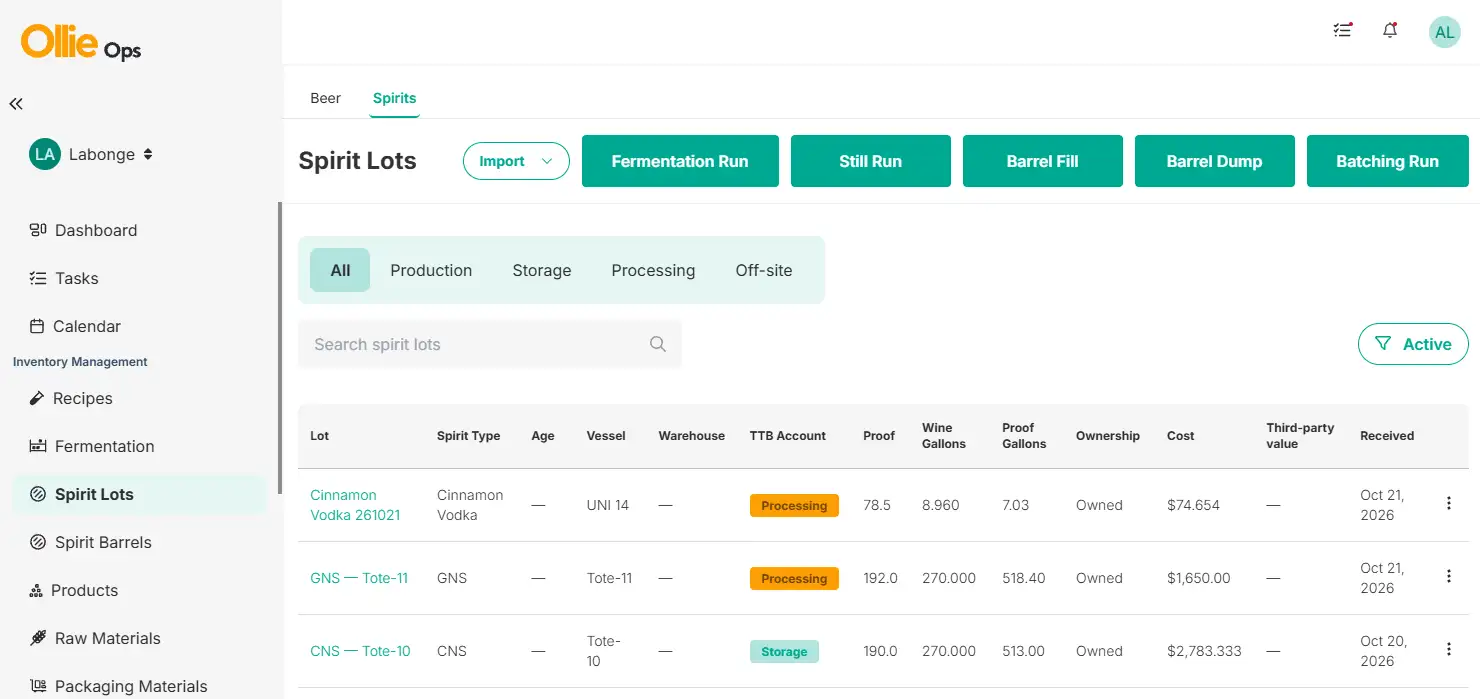The image size is (1480, 699).
Task: Select the All filter tab
Action: 340,270
